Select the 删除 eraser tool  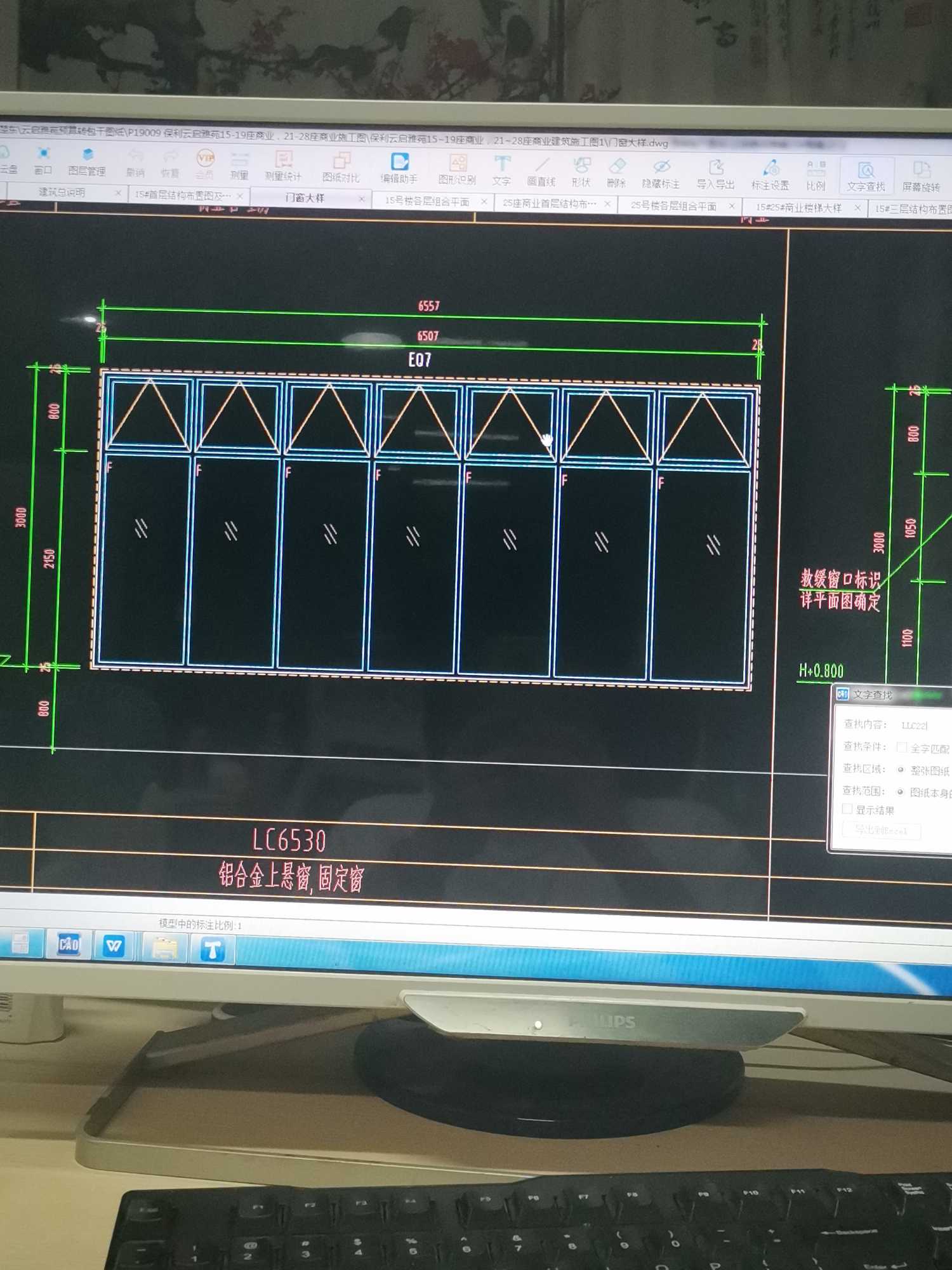616,174
